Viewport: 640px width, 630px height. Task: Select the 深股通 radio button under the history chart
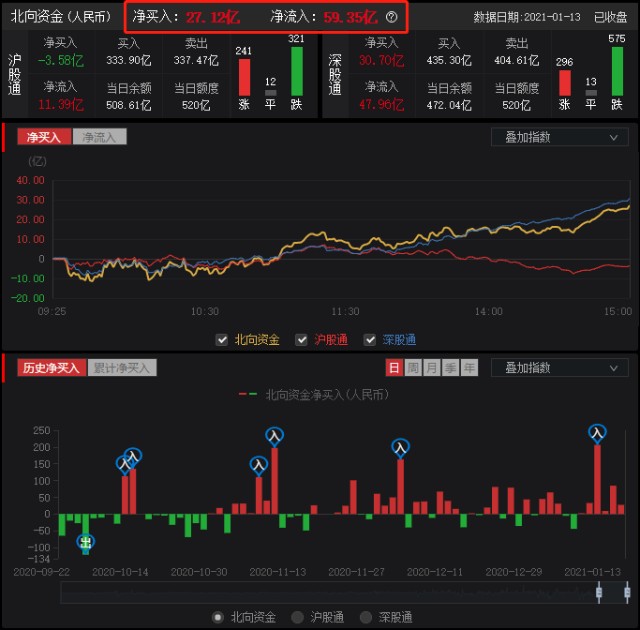(366, 617)
